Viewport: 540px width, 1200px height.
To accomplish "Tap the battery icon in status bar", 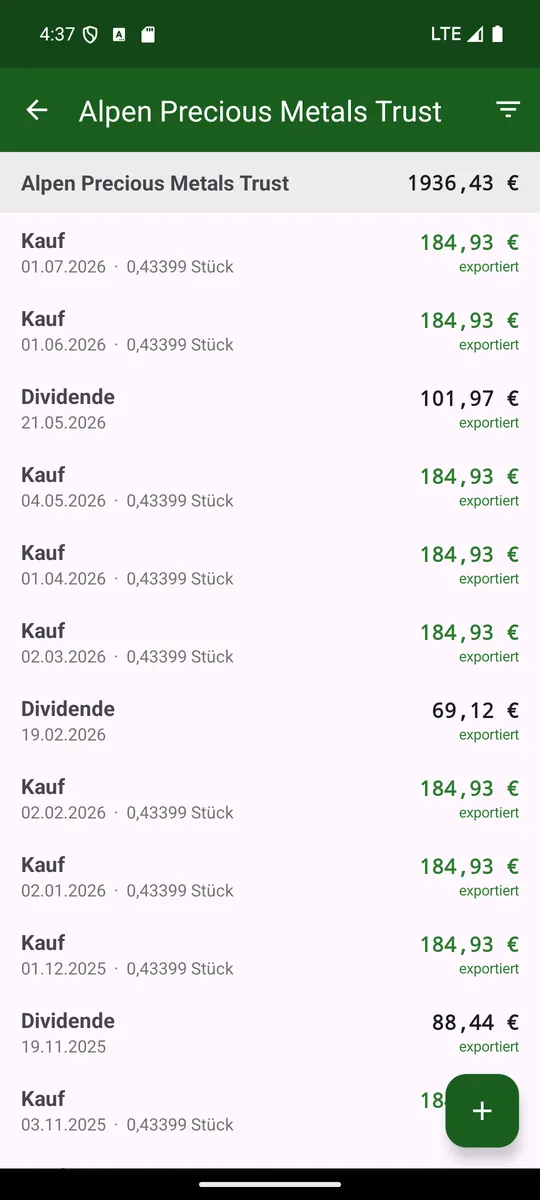I will (x=498, y=34).
